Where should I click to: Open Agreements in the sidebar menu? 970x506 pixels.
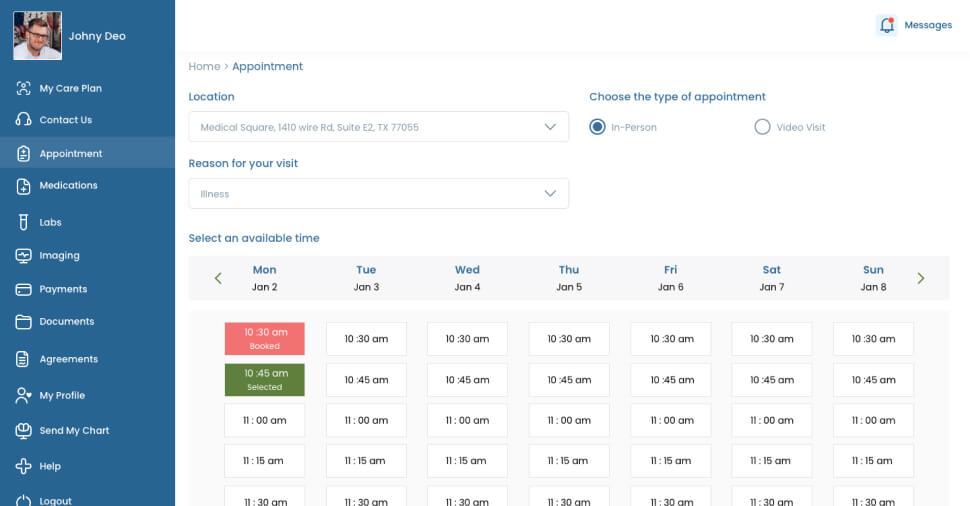tap(68, 359)
